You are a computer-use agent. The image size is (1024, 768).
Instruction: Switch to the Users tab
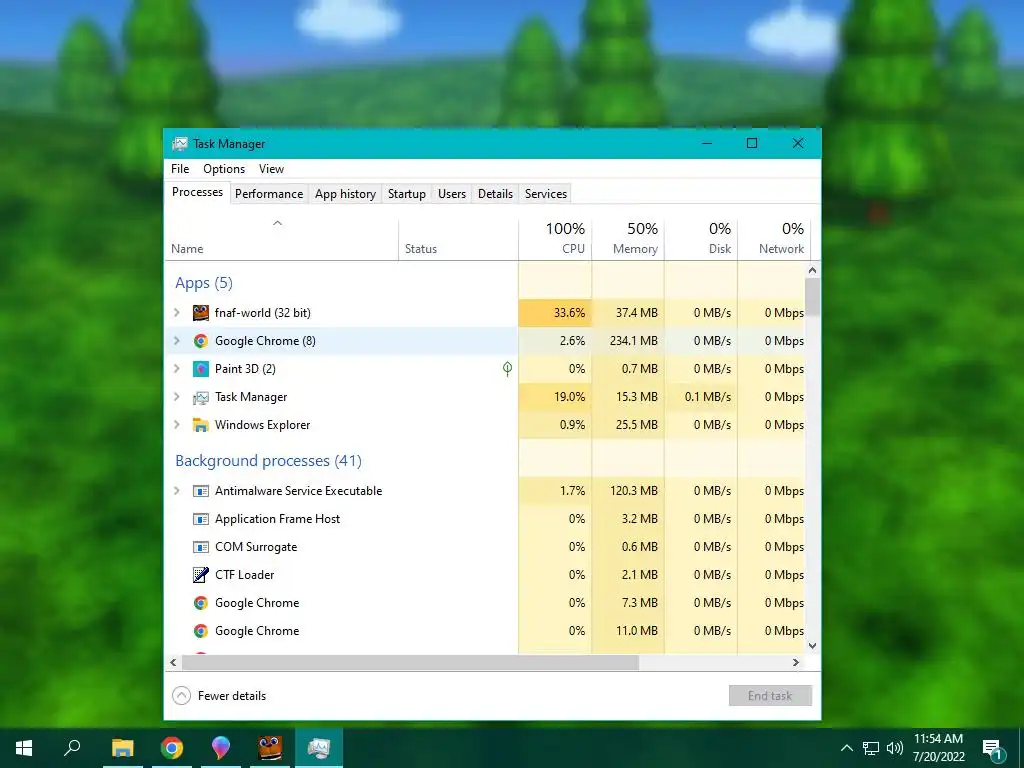(x=452, y=194)
